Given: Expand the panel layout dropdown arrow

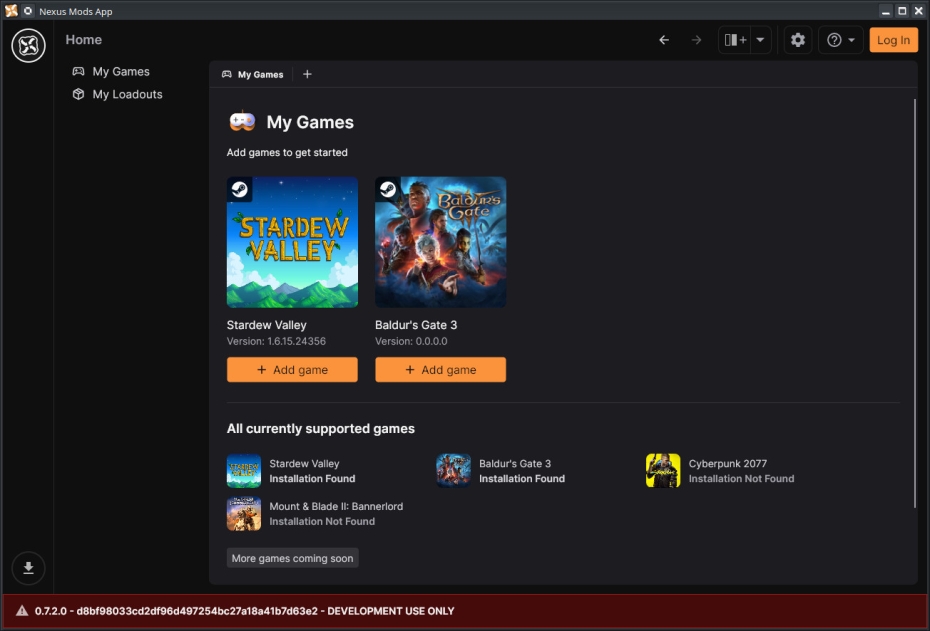Looking at the screenshot, I should pyautogui.click(x=760, y=40).
